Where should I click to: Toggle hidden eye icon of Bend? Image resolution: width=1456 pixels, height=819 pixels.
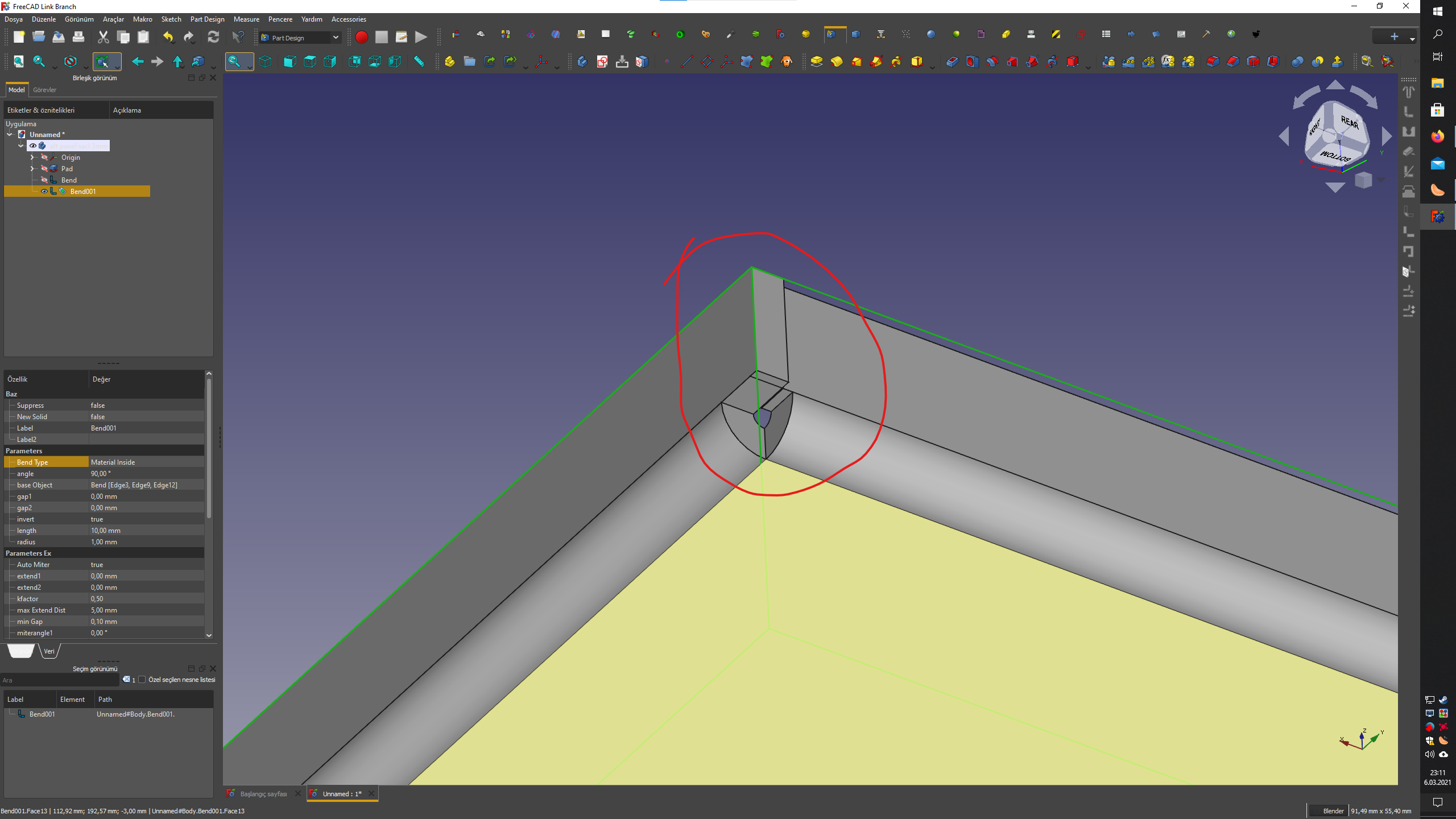(44, 180)
